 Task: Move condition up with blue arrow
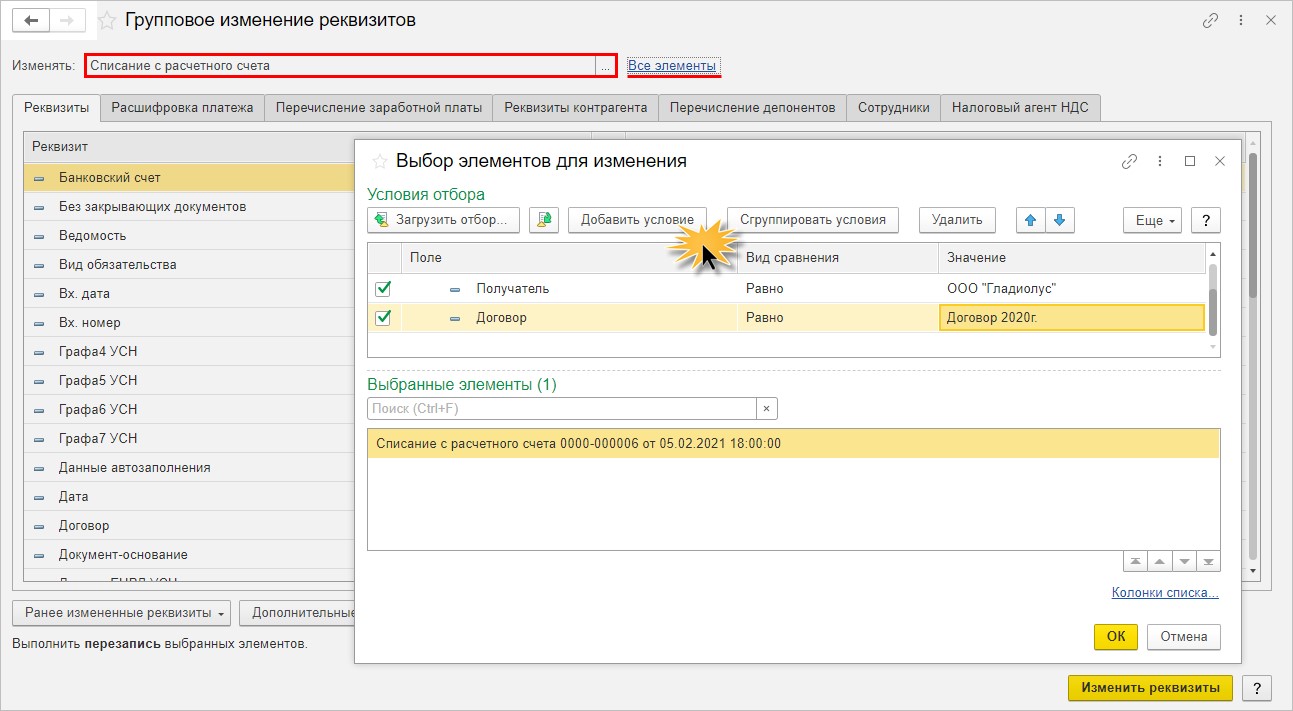pyautogui.click(x=1031, y=220)
